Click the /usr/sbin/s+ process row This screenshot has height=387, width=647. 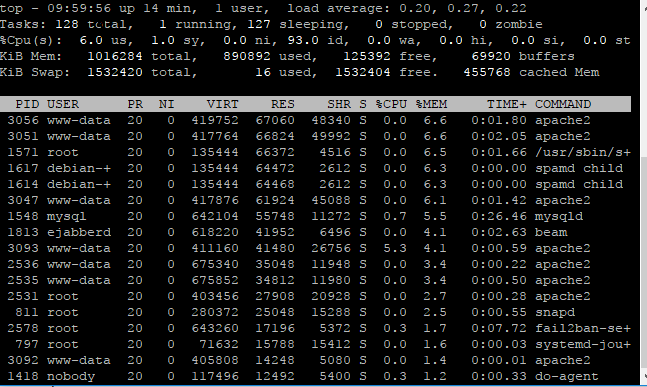coord(315,152)
